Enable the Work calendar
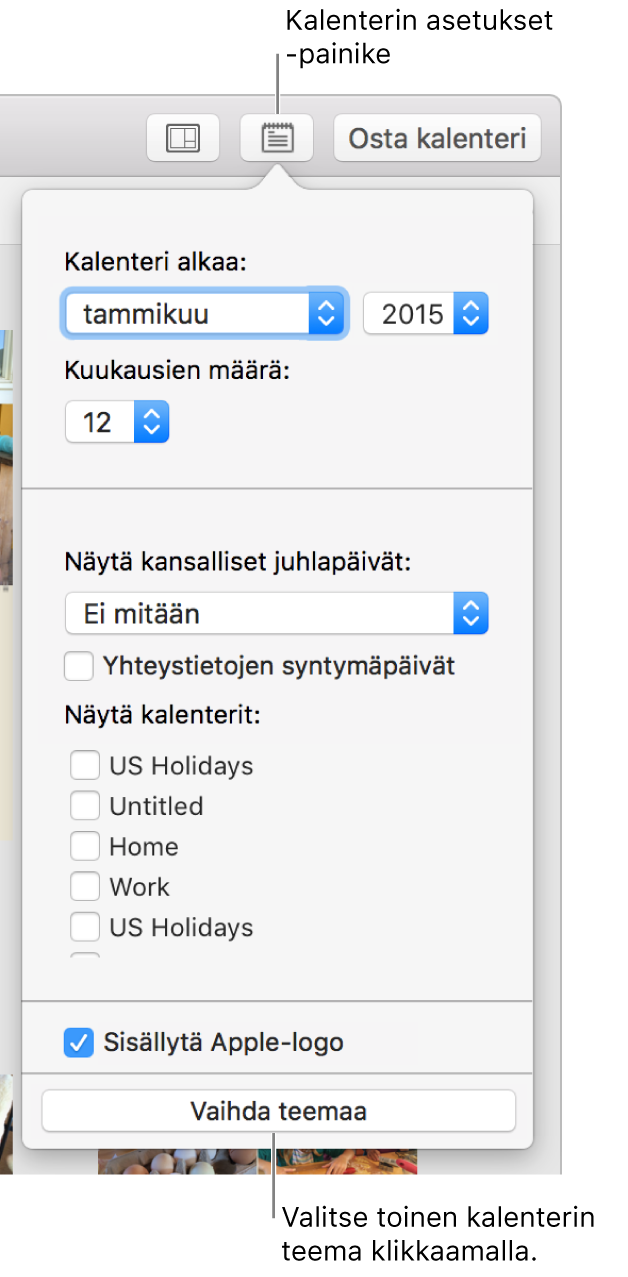Screen dimensions: 628x1277 tap(85, 886)
